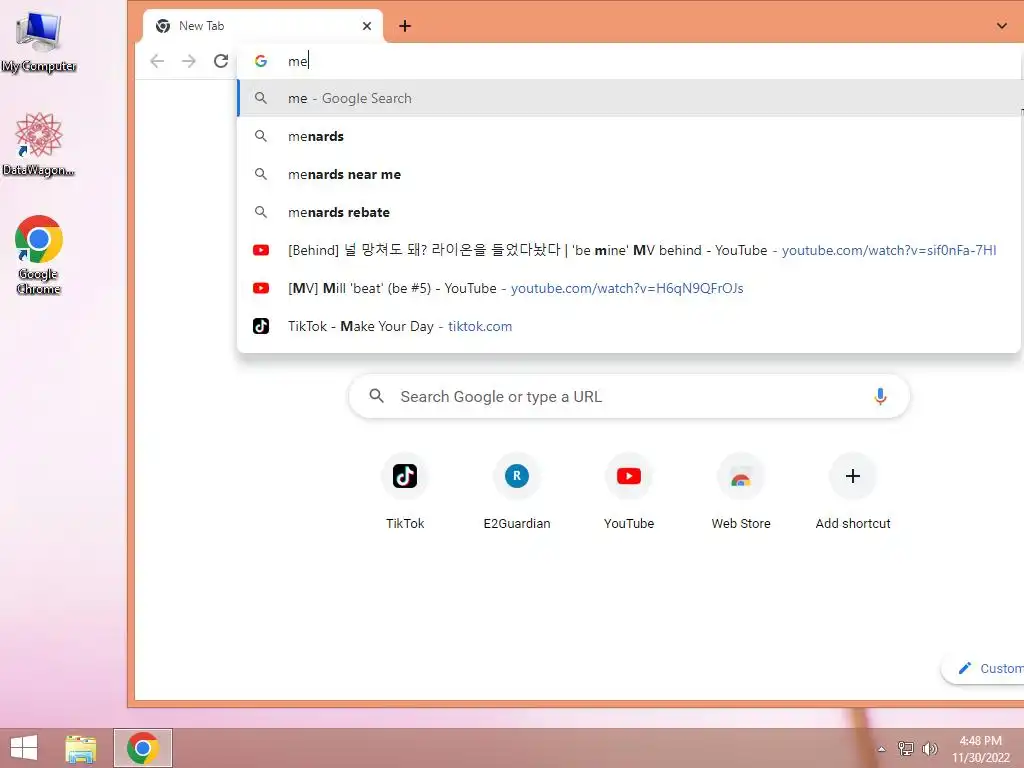Click in 'Search Google or type a URL' box
1024x768 pixels.
[x=630, y=396]
